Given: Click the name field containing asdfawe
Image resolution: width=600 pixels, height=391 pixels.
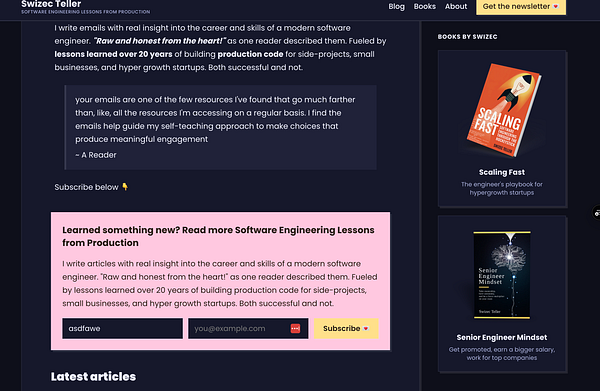Looking at the screenshot, I should click(x=122, y=328).
